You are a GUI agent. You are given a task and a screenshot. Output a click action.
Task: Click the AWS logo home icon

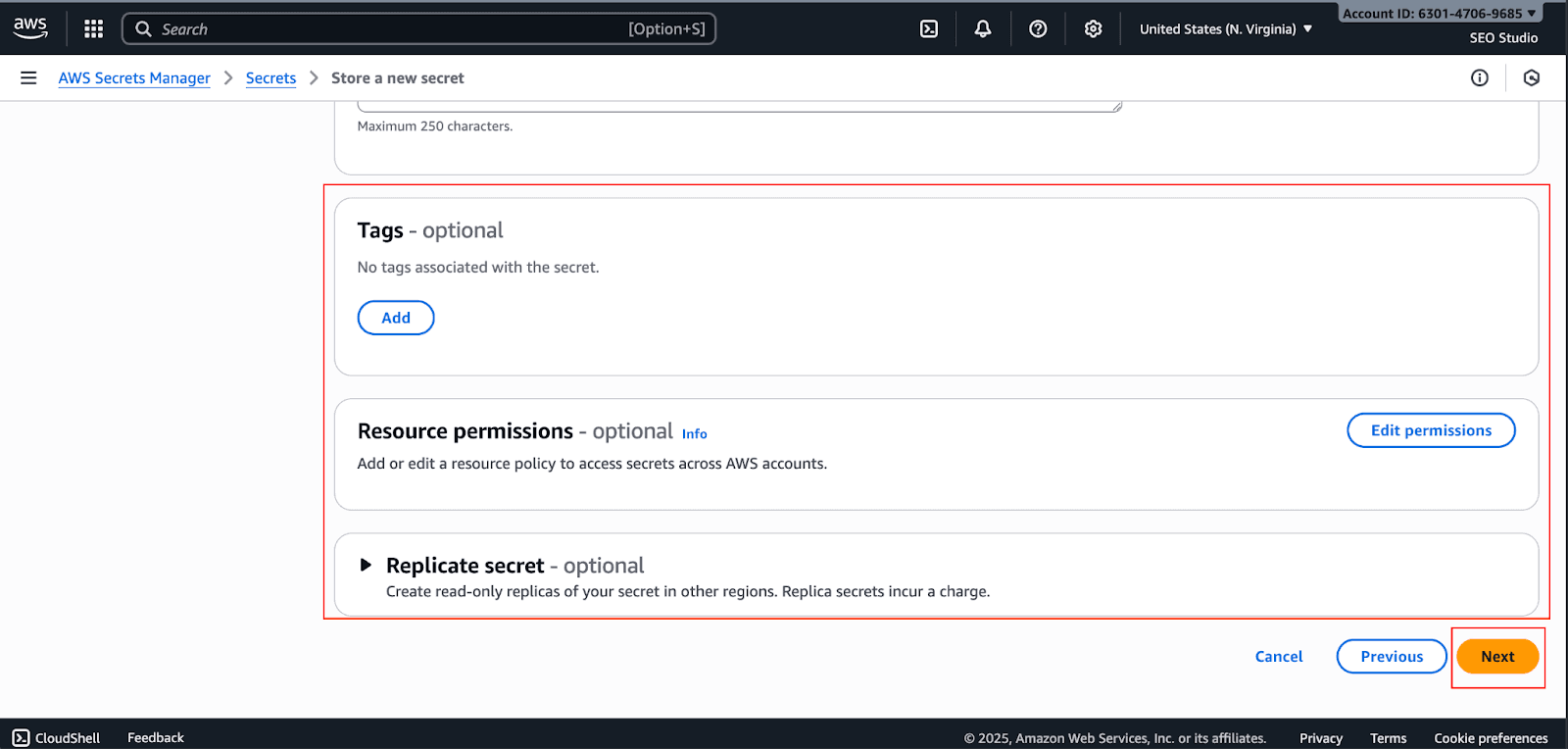(x=30, y=28)
